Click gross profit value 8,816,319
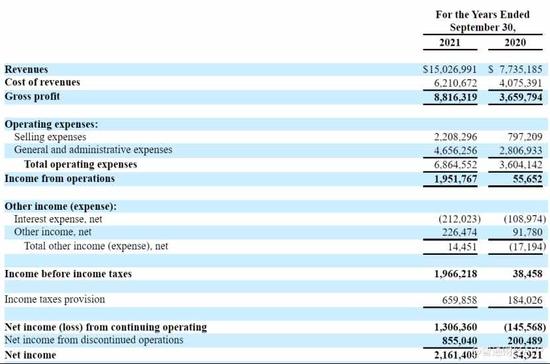The image size is (550, 364). (455, 97)
